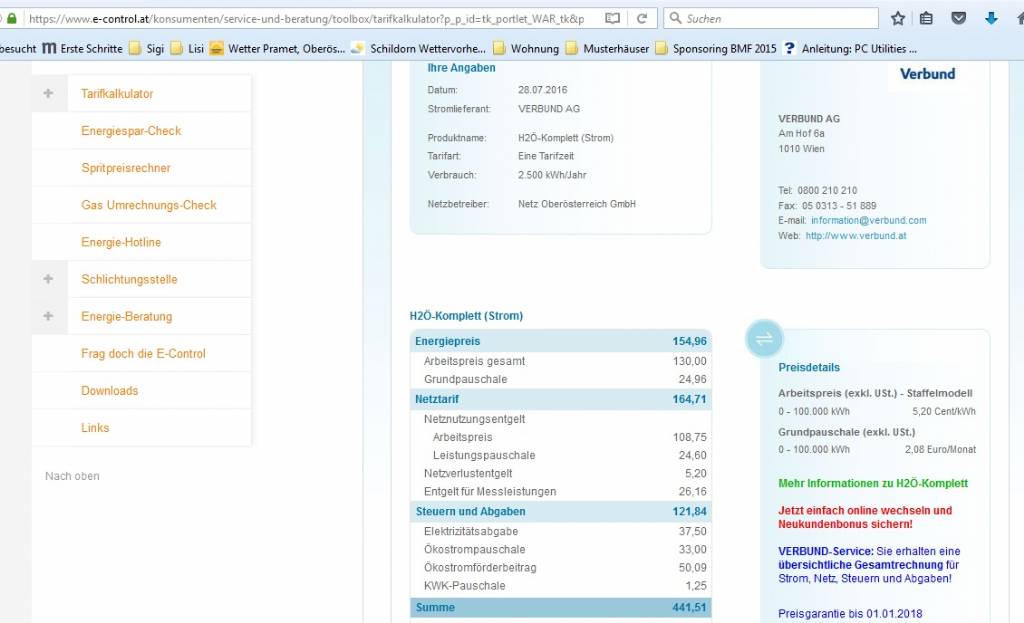1024x623 pixels.
Task: Open the Links sidebar entry
Action: [95, 428]
